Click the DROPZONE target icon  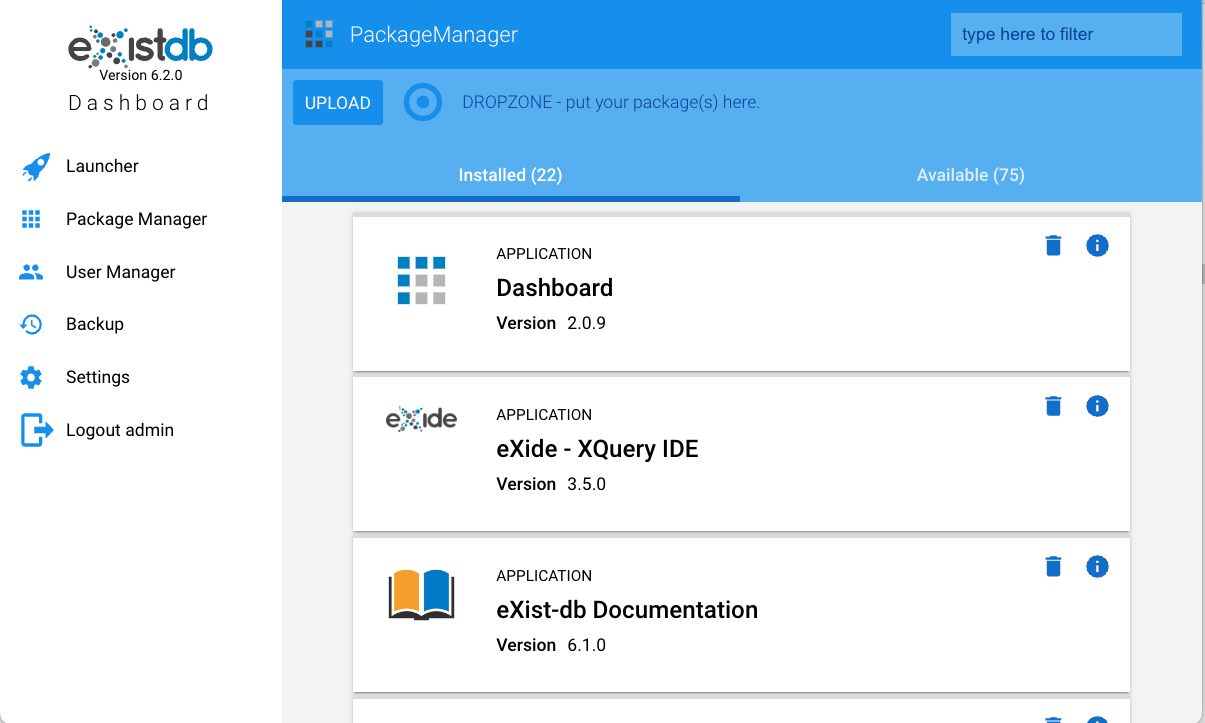[x=423, y=102]
